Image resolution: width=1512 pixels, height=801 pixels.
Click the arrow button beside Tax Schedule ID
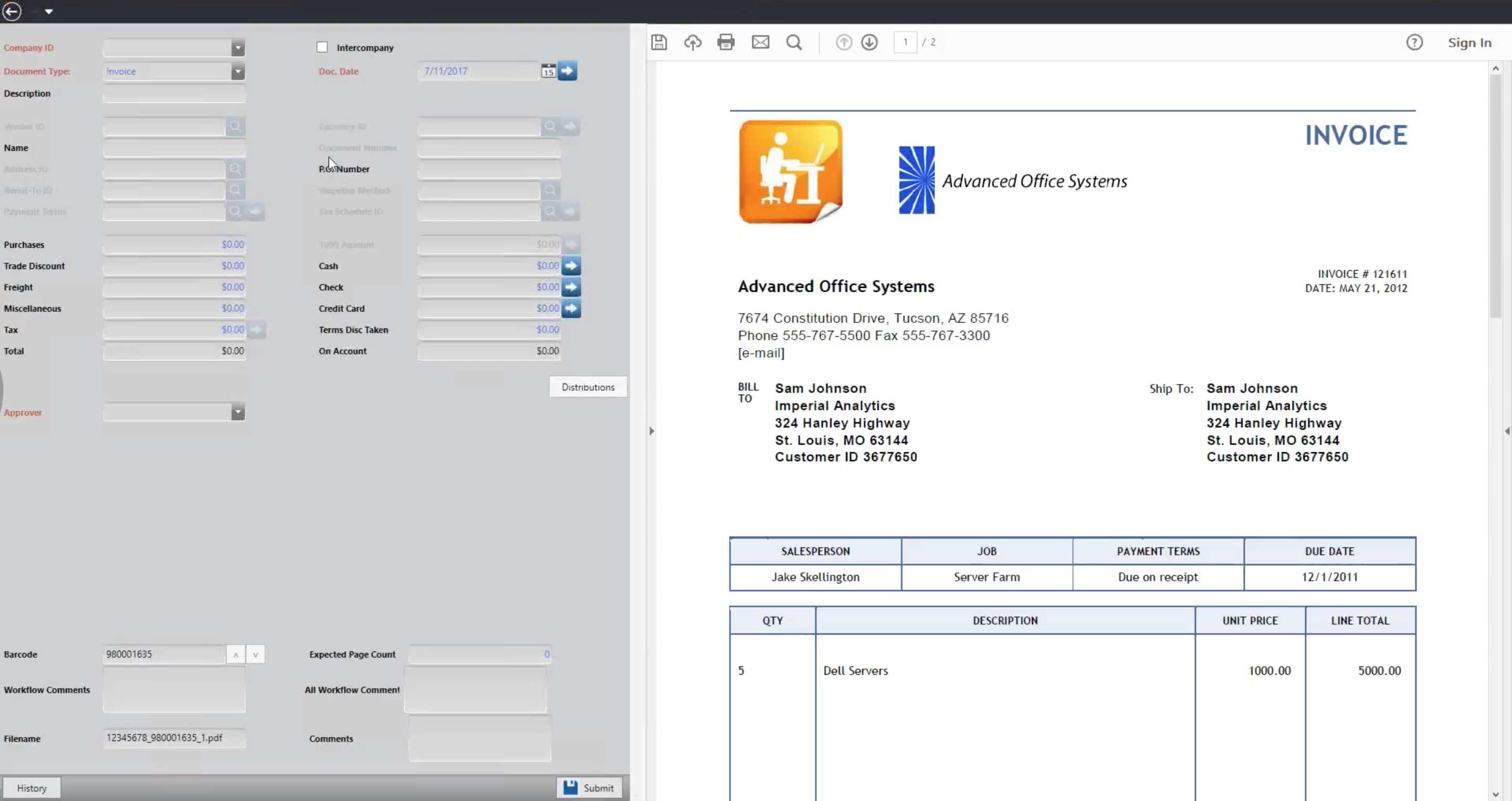pyautogui.click(x=570, y=211)
